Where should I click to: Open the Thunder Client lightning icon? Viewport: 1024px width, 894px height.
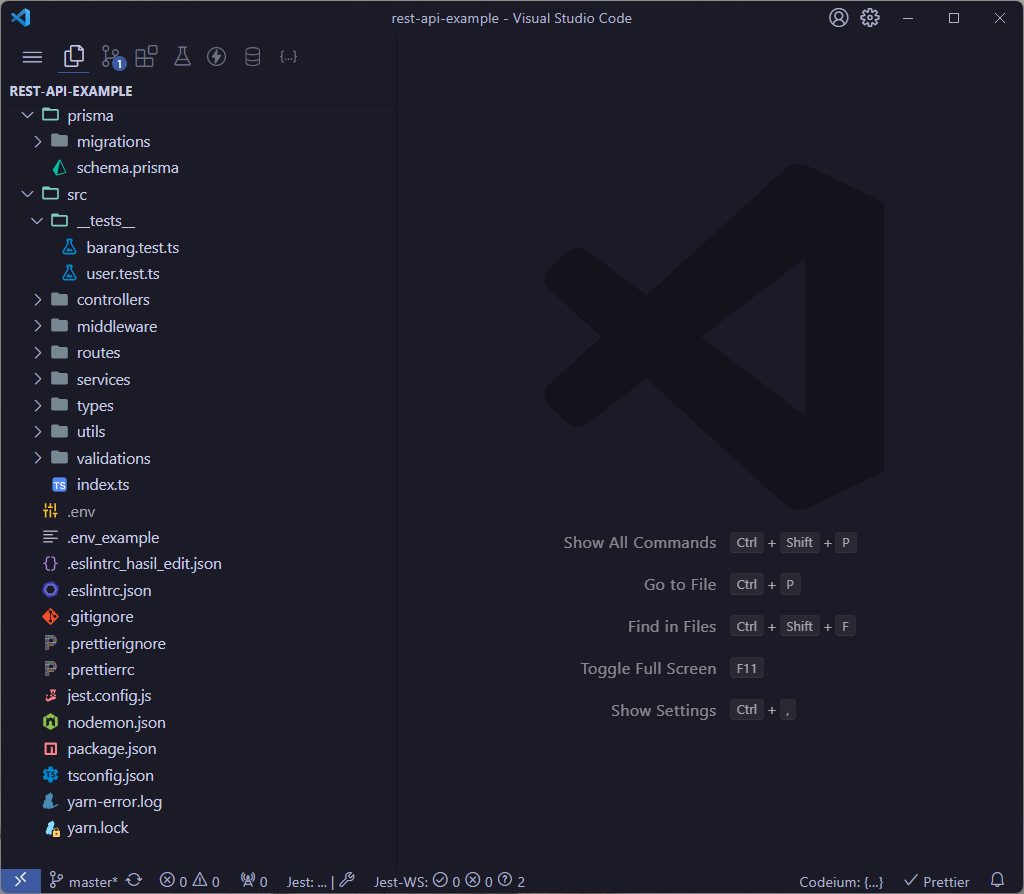[x=216, y=57]
